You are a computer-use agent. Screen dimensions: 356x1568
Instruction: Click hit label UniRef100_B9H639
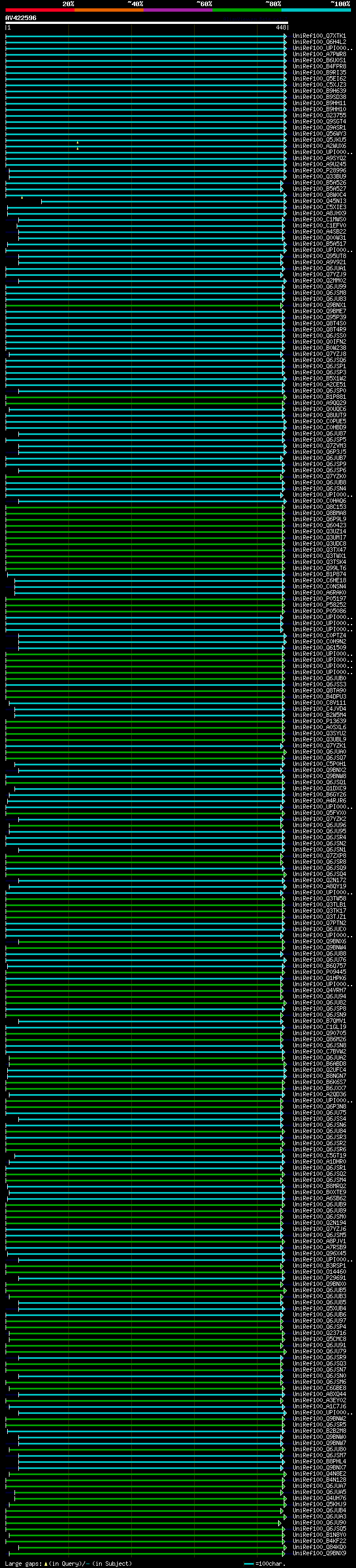point(319,91)
